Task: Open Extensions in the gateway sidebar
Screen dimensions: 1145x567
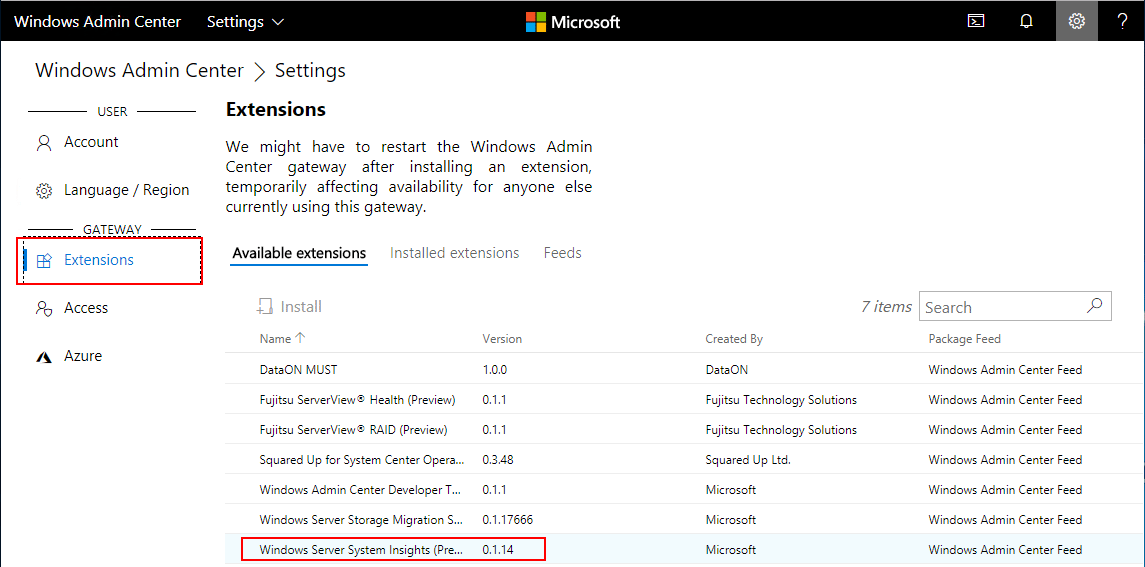Action: (x=98, y=260)
